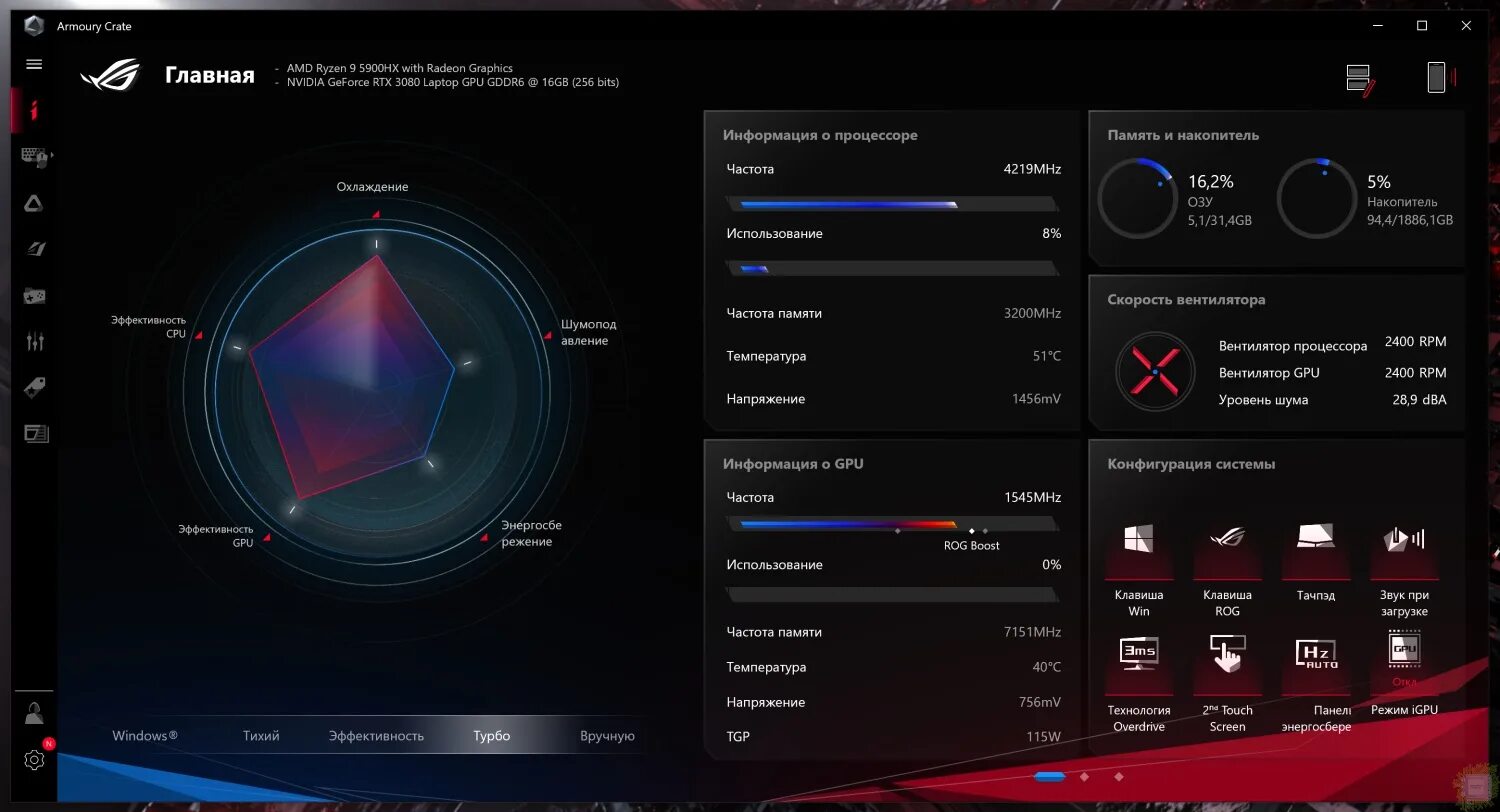Select the Вручную manual mode
Image resolution: width=1500 pixels, height=812 pixels.
click(x=607, y=735)
